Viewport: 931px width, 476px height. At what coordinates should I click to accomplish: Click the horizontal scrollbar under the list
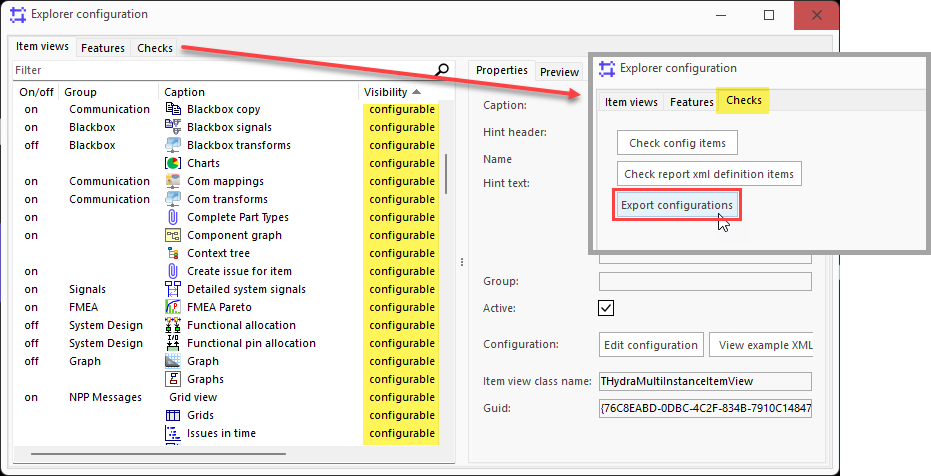point(158,455)
